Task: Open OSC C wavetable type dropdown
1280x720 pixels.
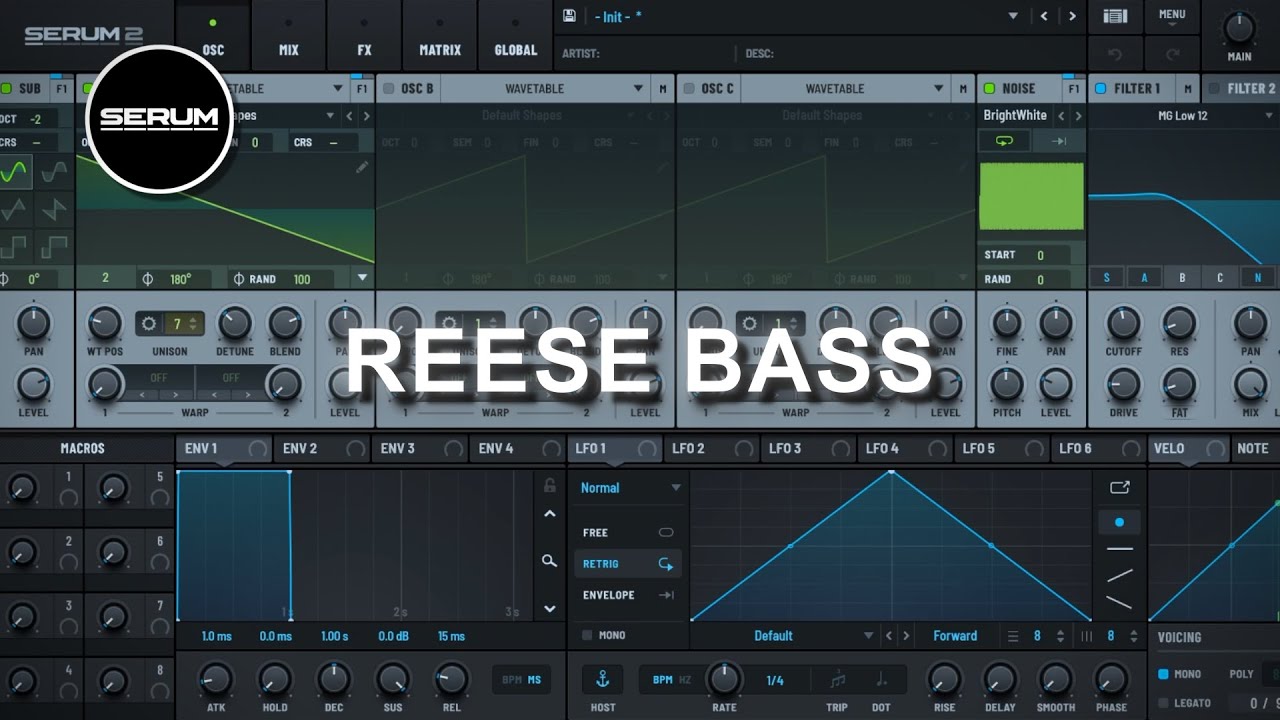Action: (939, 88)
